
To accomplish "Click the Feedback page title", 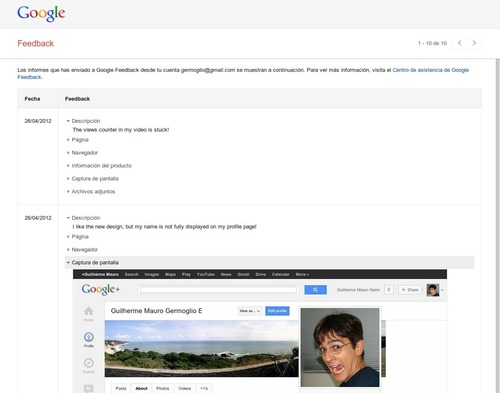I will pyautogui.click(x=36, y=43).
